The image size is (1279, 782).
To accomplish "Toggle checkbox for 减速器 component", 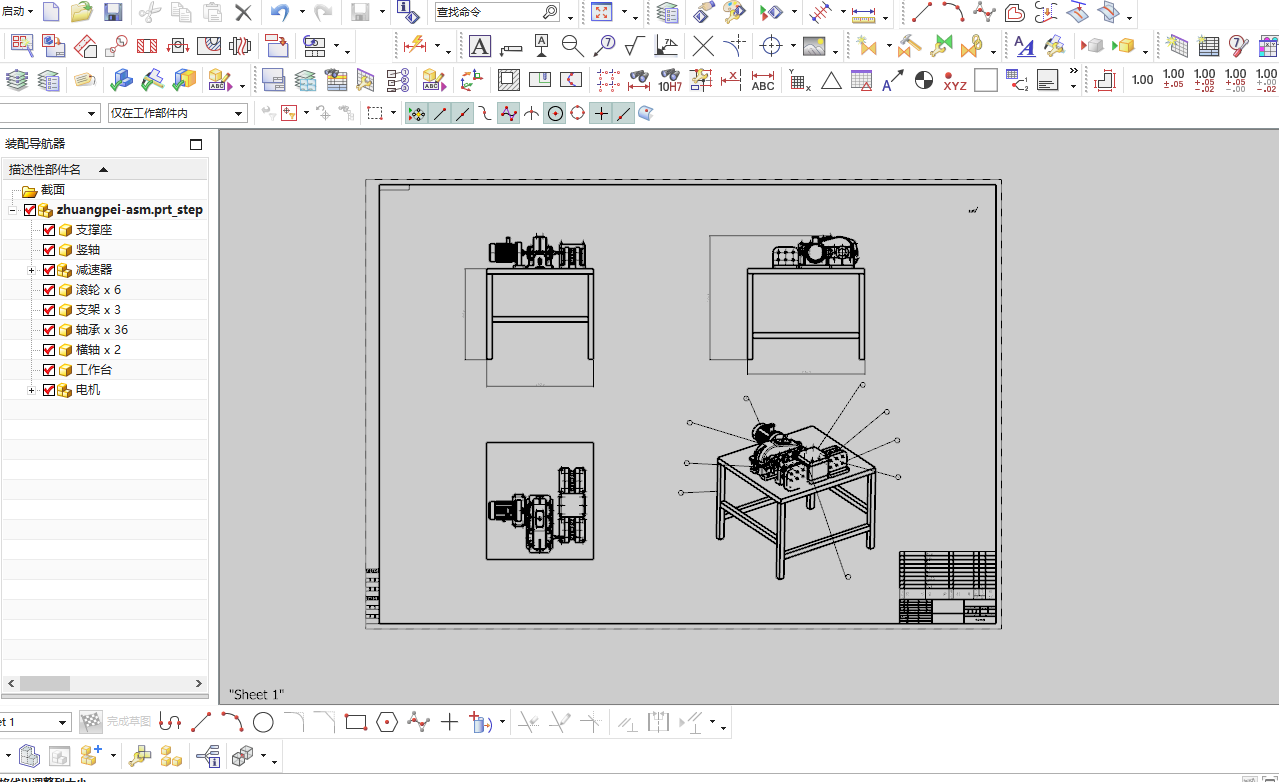I will click(x=49, y=270).
